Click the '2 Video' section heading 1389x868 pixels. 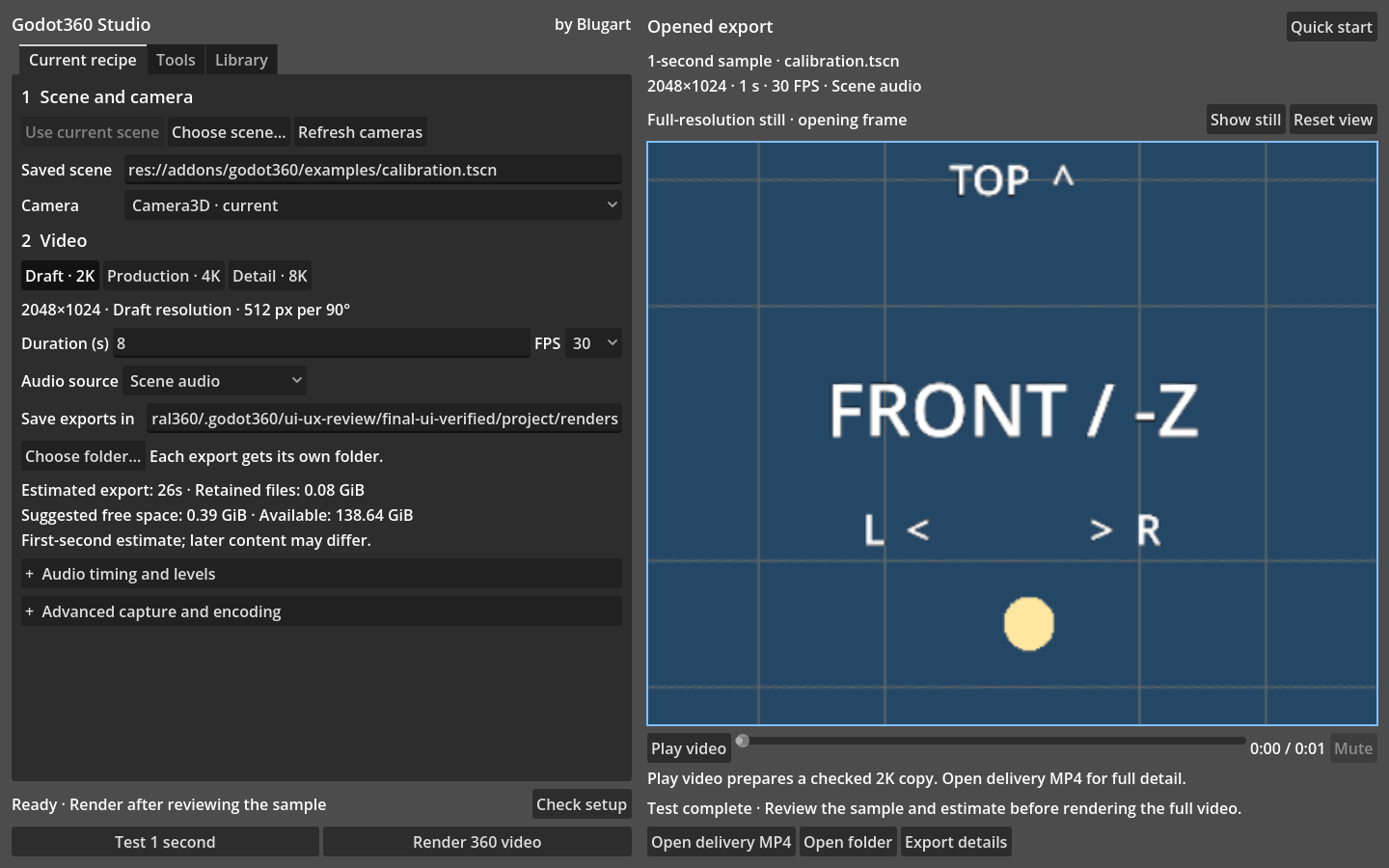click(x=54, y=240)
